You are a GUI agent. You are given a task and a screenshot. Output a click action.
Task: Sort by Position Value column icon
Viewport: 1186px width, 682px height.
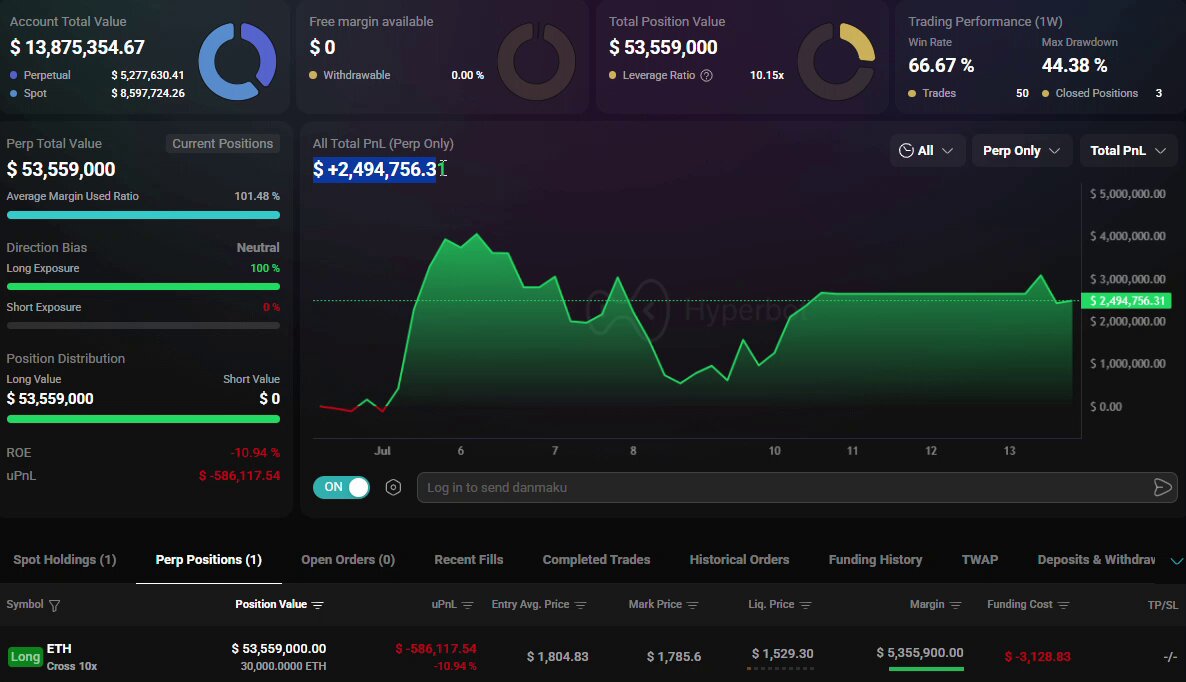[x=318, y=605]
